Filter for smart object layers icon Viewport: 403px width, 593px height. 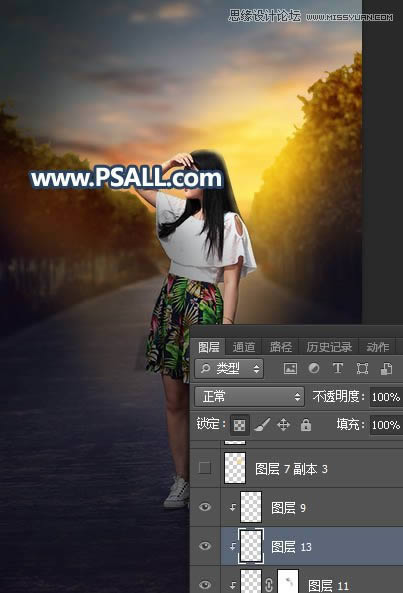tap(386, 368)
